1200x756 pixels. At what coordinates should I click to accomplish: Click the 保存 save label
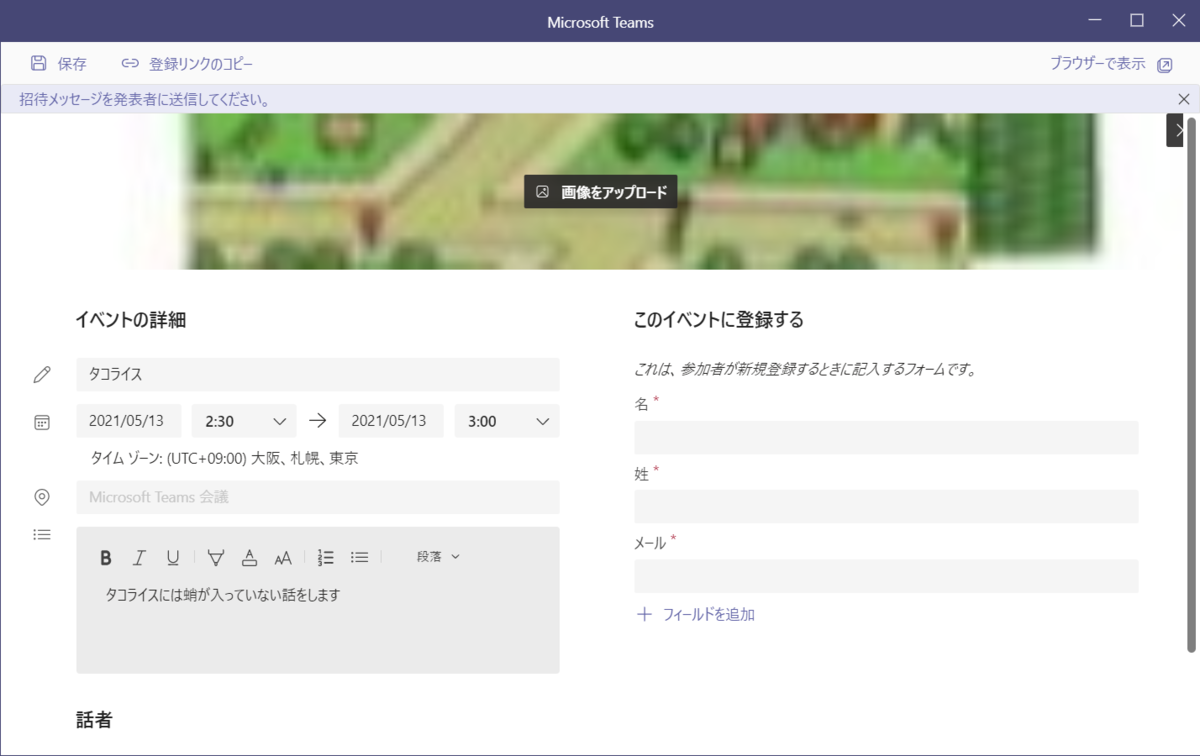click(x=72, y=64)
